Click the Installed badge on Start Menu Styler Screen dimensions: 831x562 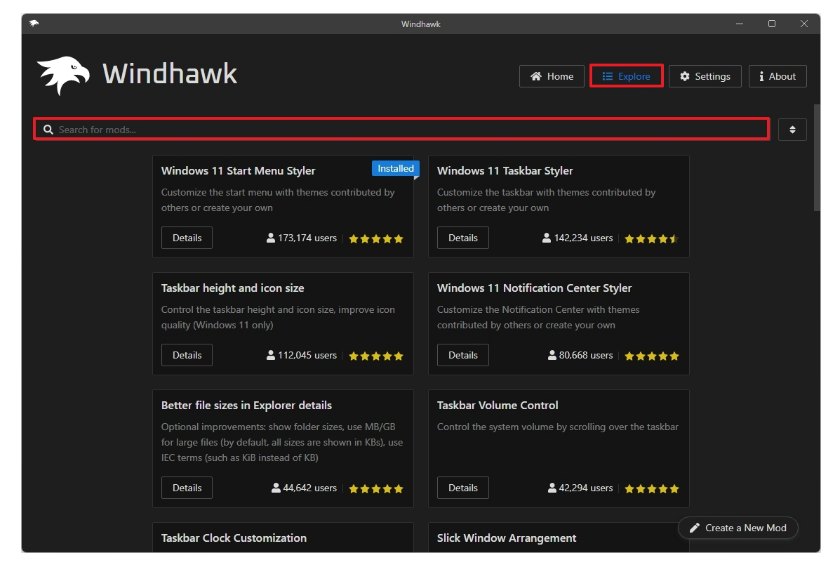[x=395, y=169]
